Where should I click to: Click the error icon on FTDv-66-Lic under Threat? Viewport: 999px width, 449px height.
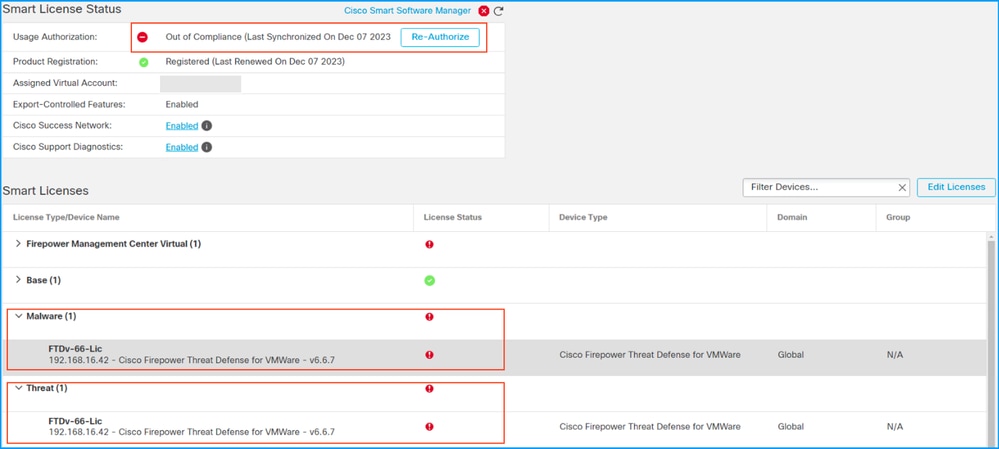(x=429, y=427)
